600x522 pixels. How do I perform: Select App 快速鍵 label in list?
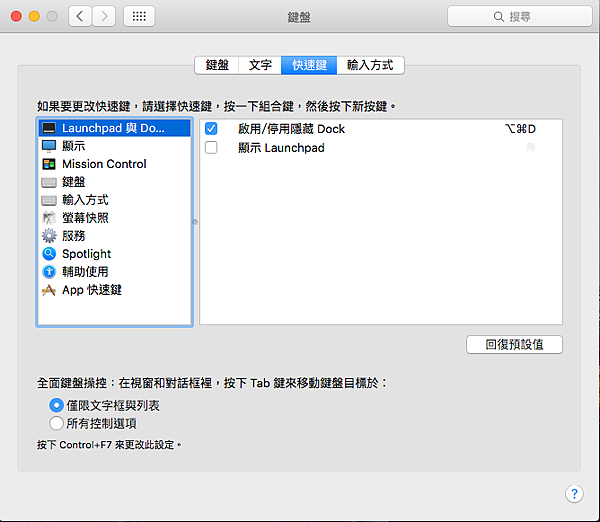92,290
